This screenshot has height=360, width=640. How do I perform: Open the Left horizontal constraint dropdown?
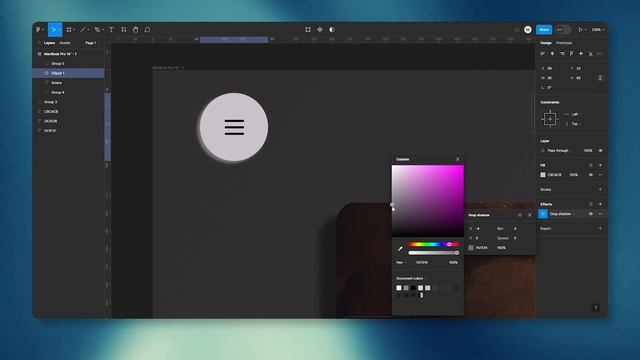click(x=576, y=114)
